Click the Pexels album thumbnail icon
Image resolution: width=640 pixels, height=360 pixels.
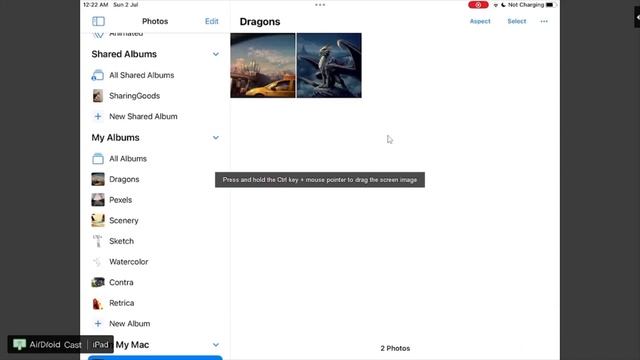click(x=98, y=200)
